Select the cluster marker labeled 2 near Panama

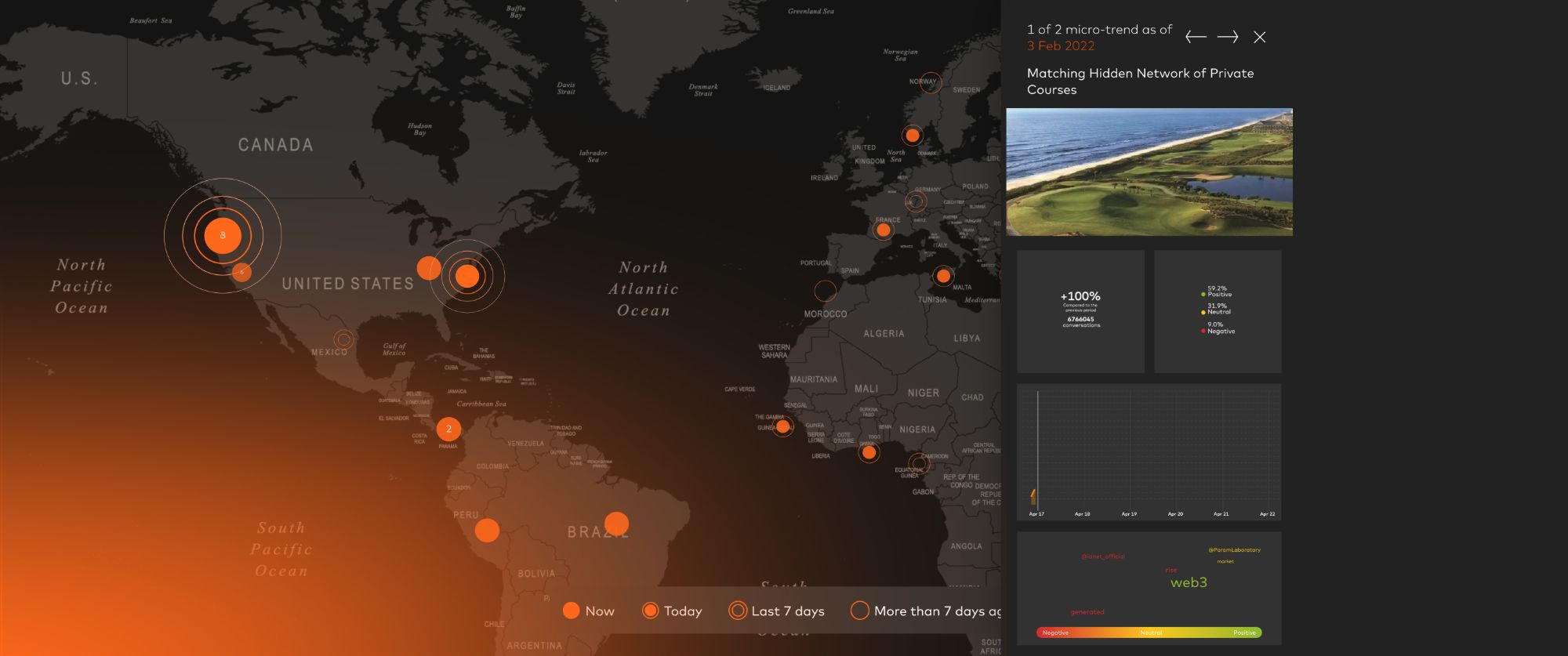448,429
